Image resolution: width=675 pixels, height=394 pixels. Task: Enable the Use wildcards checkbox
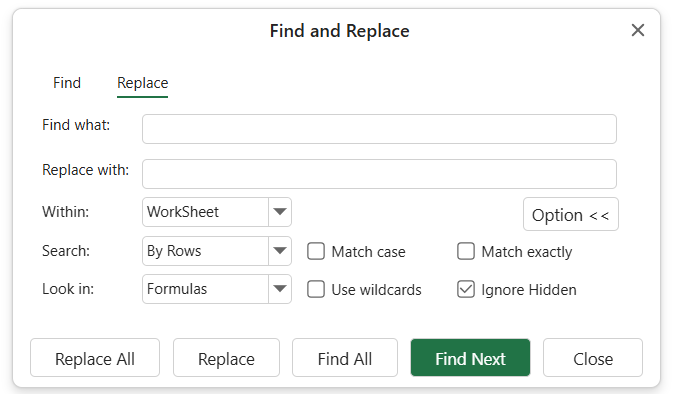[x=316, y=289]
